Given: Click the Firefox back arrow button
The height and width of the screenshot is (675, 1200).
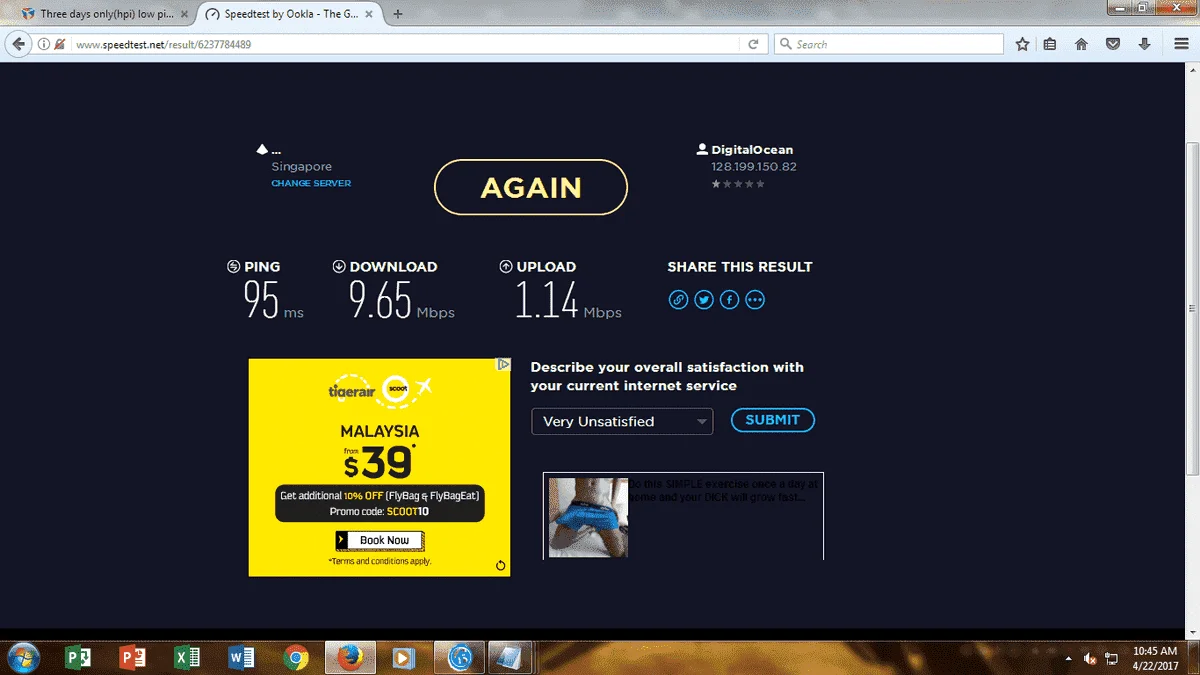Looking at the screenshot, I should [x=18, y=44].
